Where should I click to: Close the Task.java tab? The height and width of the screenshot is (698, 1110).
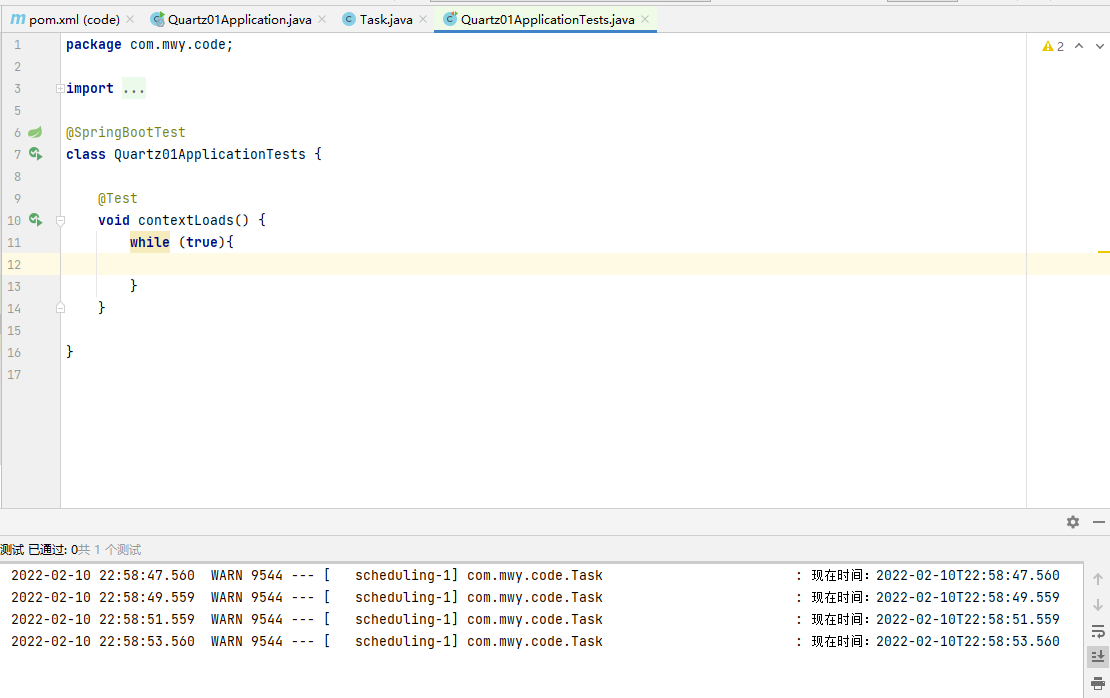click(x=423, y=20)
